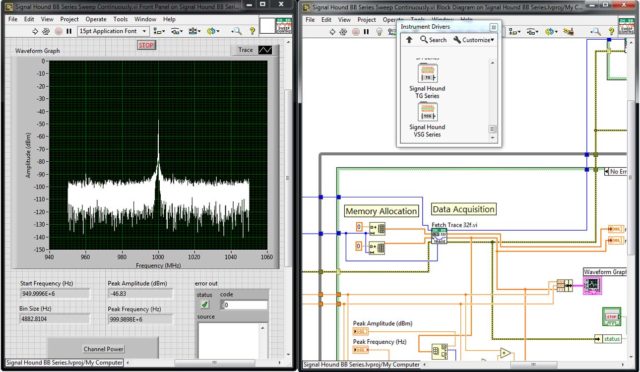Click Search in Instrument Drivers palette

tap(433, 40)
